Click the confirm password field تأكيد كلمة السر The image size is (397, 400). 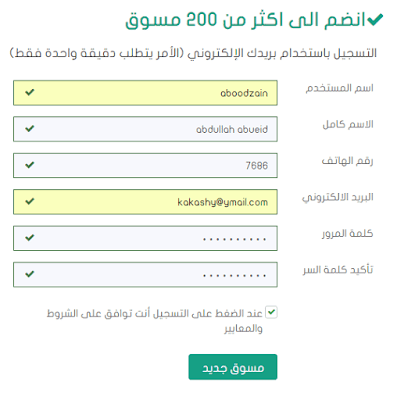click(x=145, y=274)
